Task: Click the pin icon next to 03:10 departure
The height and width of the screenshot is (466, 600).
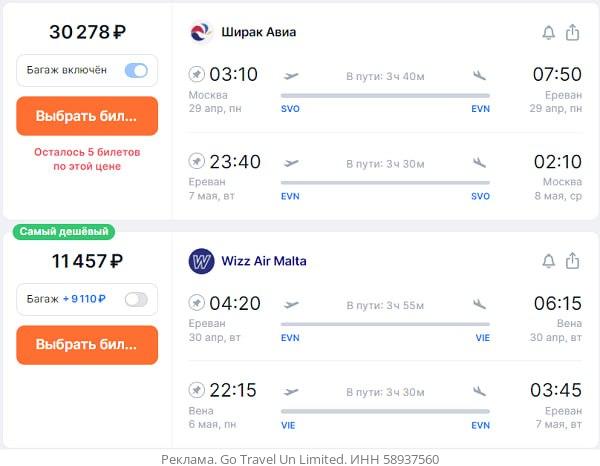Action: (197, 75)
